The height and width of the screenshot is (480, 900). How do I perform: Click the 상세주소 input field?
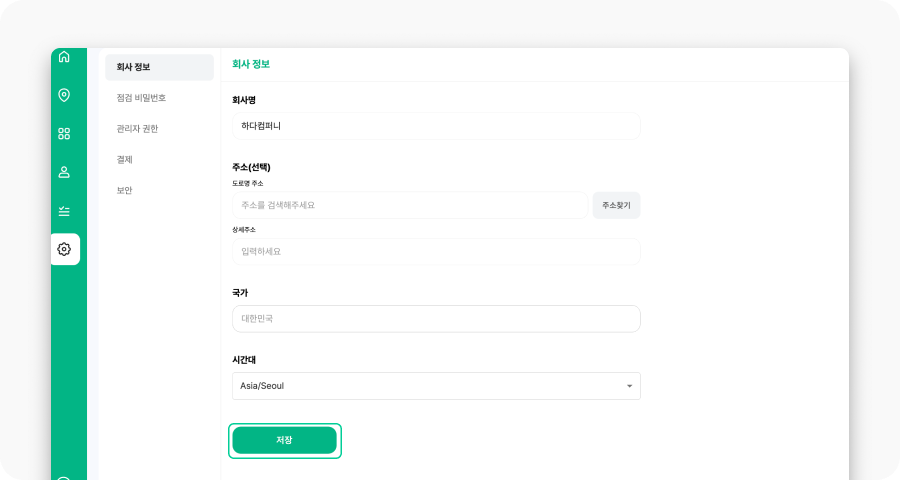[436, 251]
